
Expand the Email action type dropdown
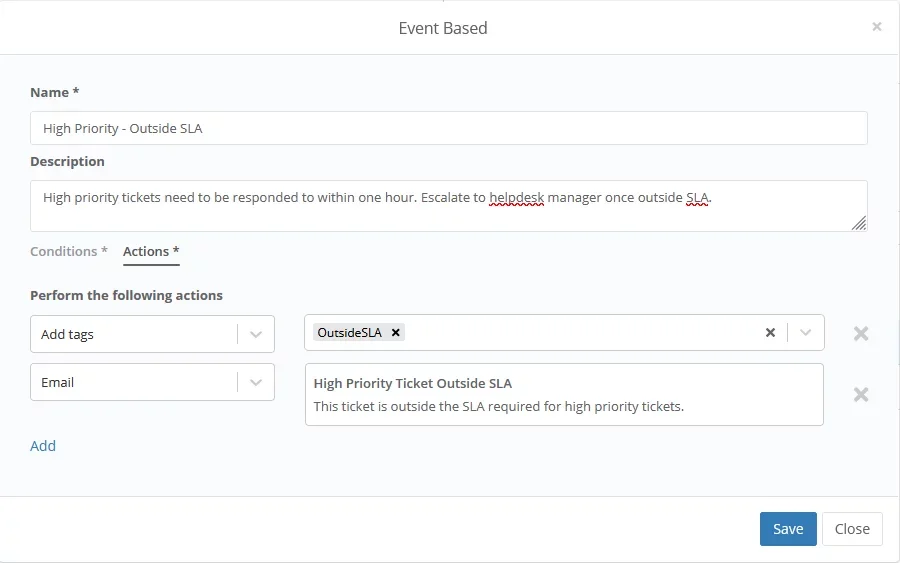(256, 382)
